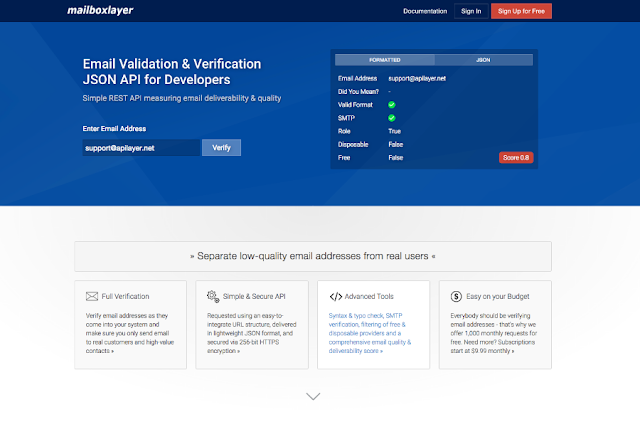This screenshot has height=427, width=640.
Task: Click the Sign In button
Action: pyautogui.click(x=471, y=11)
